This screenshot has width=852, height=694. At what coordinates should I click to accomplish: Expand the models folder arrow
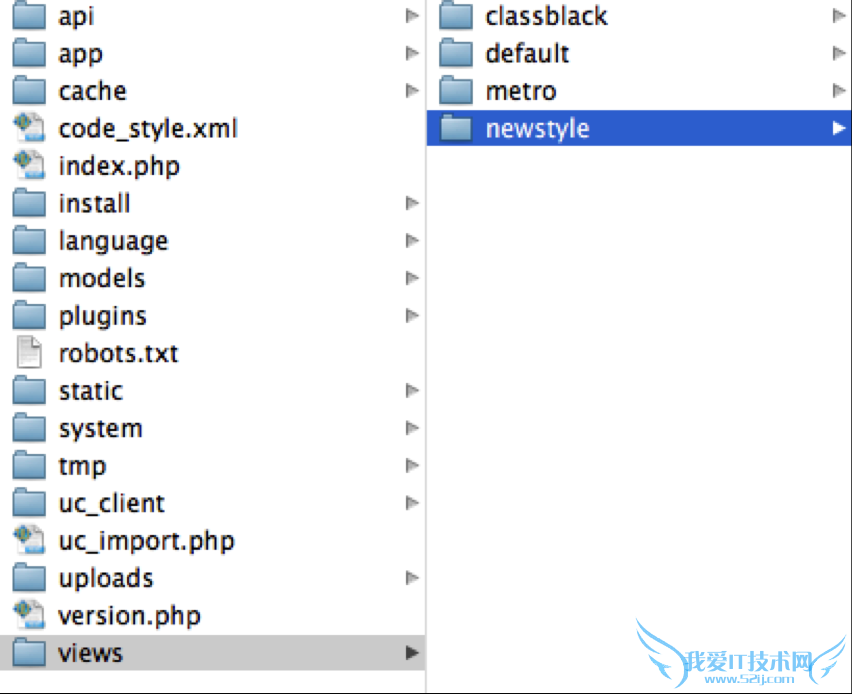(x=411, y=278)
